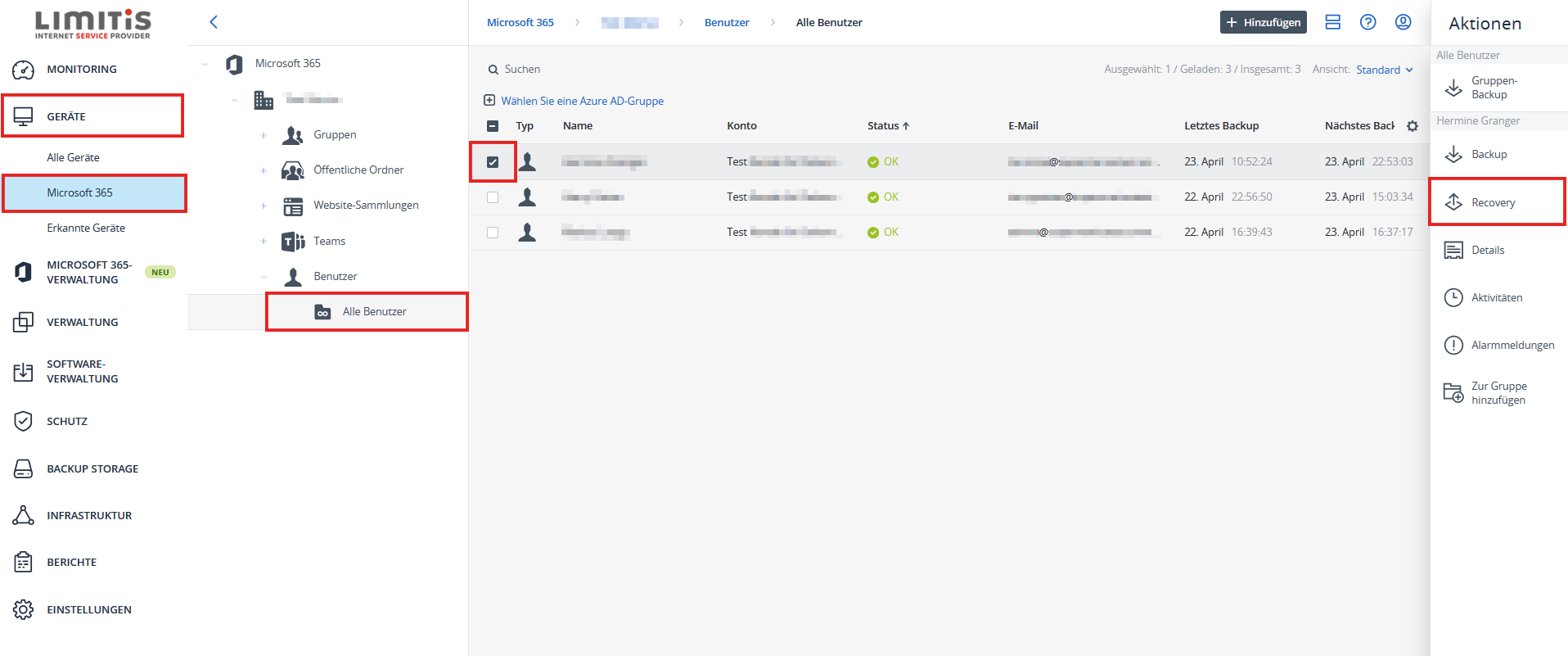
Task: Open the user account profile icon
Action: [1403, 22]
